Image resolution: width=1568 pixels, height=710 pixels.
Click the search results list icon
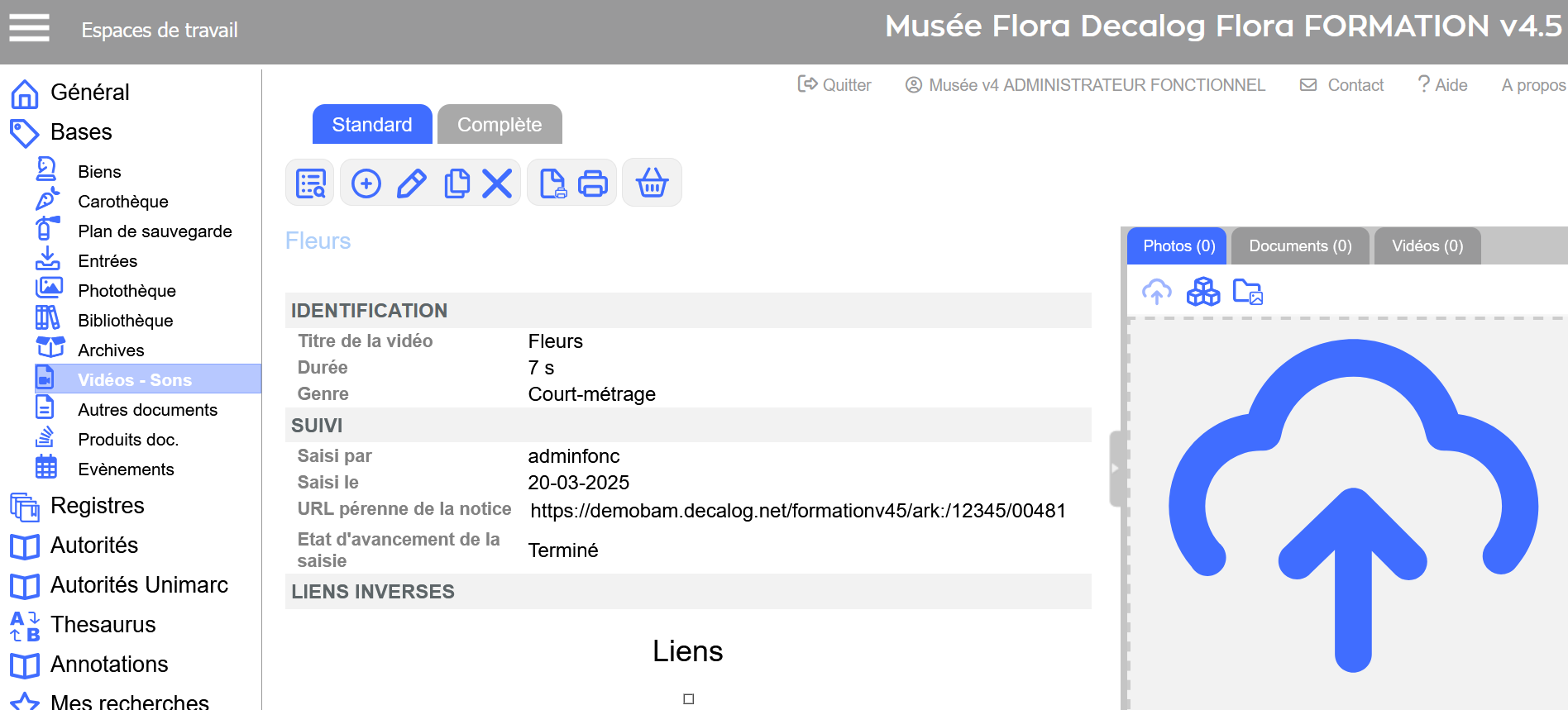pos(310,183)
